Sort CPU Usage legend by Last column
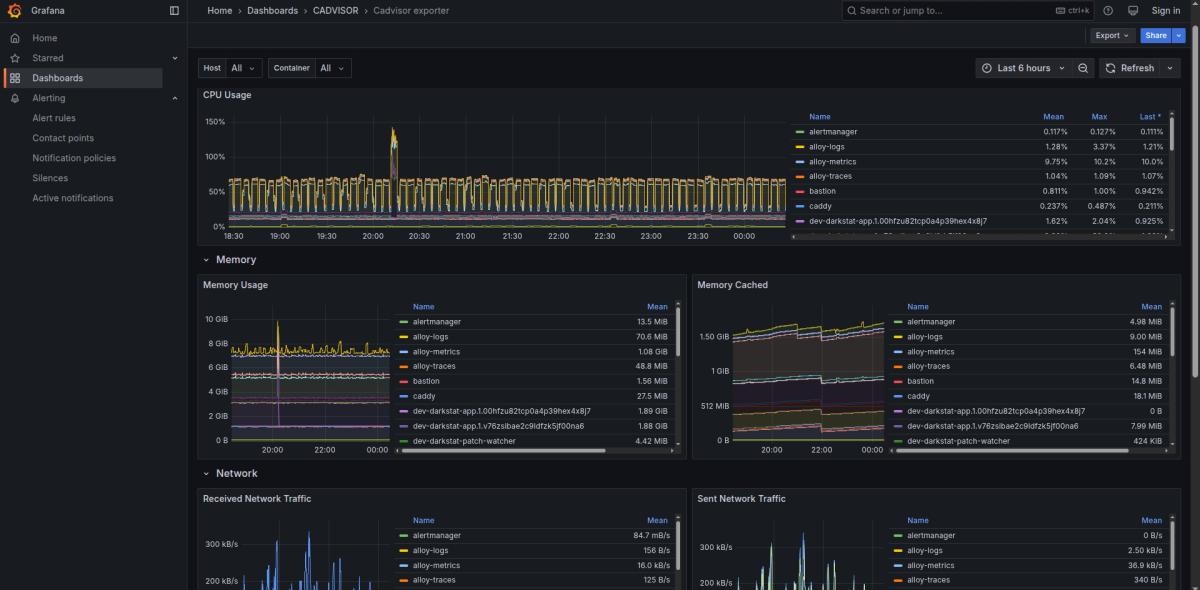 pos(1150,117)
